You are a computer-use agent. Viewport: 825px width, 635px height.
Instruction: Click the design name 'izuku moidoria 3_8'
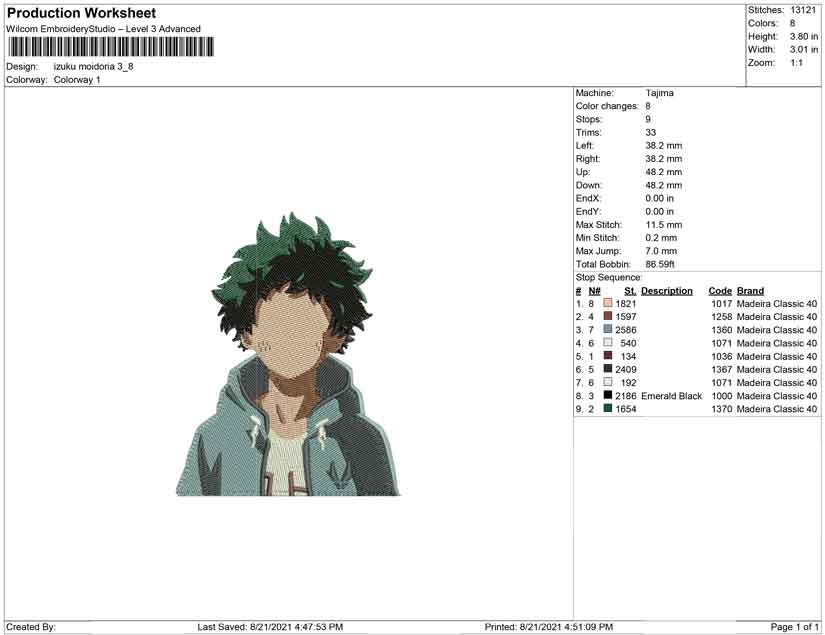coord(93,67)
